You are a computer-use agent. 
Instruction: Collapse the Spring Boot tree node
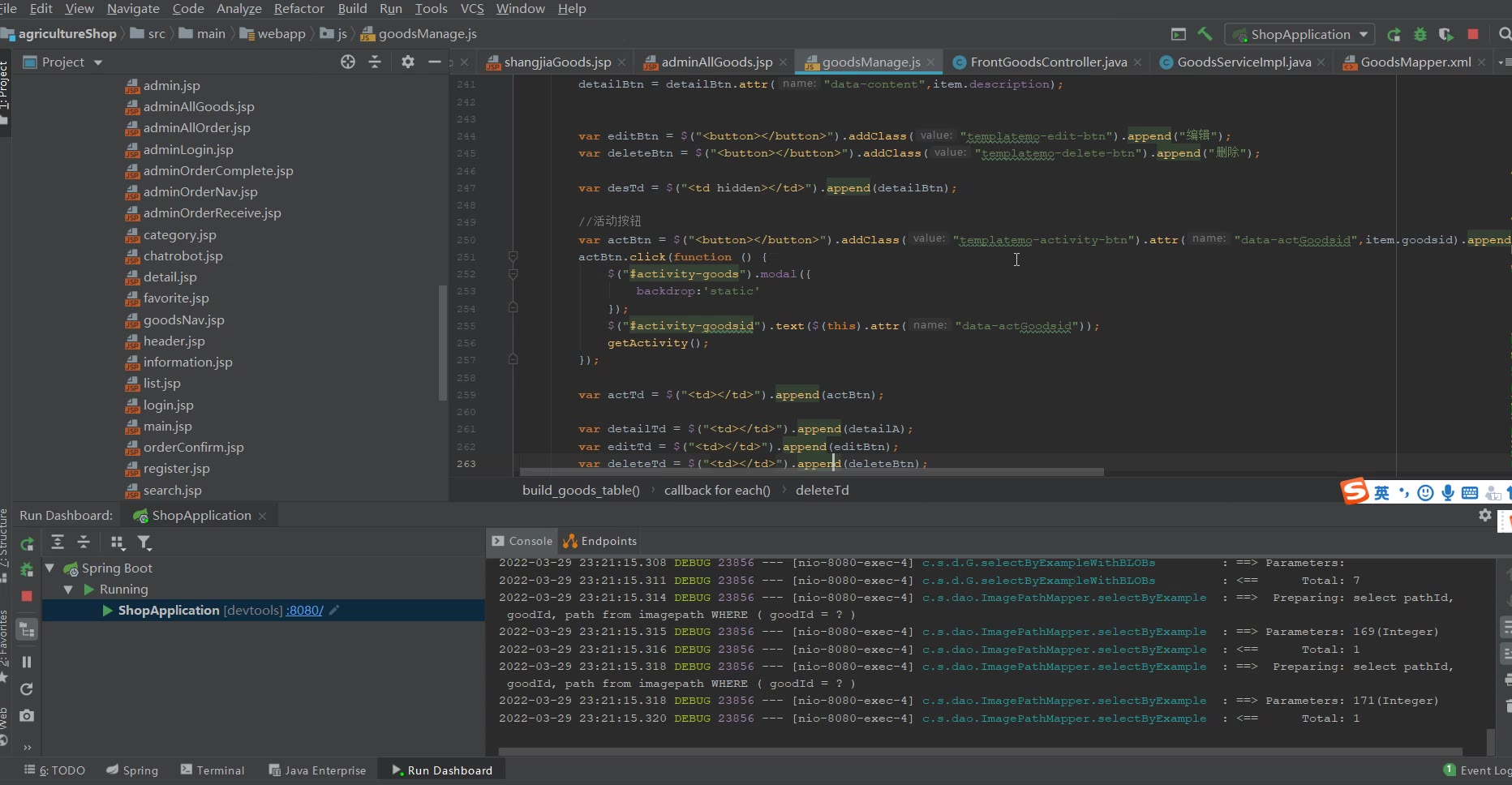click(49, 568)
